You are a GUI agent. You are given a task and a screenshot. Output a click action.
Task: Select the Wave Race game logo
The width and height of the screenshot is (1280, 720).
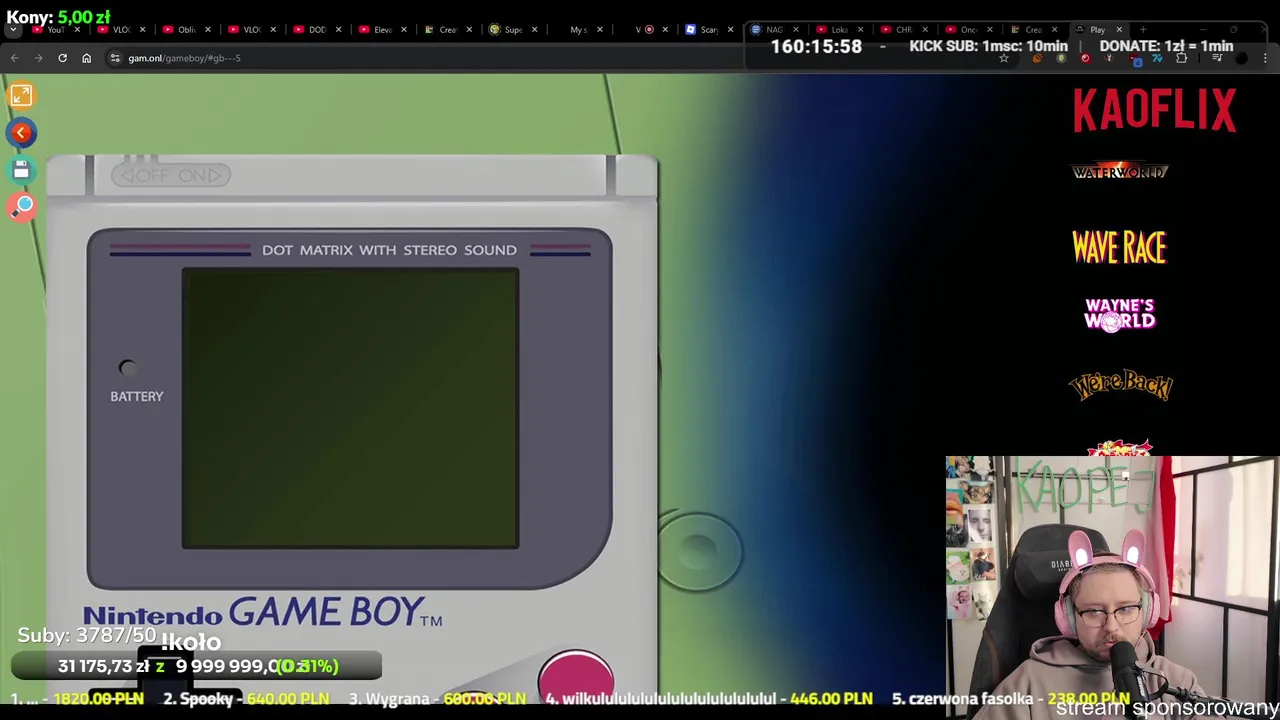coord(1119,247)
